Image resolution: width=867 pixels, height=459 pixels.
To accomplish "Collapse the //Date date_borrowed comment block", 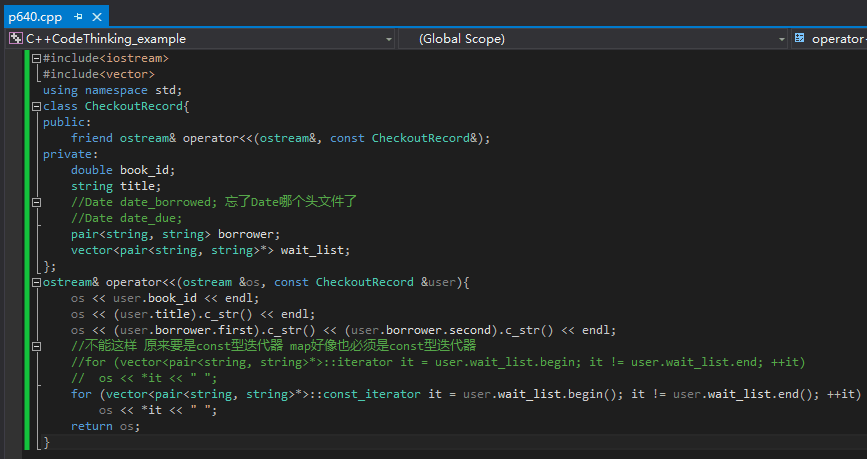I will pyautogui.click(x=37, y=202).
